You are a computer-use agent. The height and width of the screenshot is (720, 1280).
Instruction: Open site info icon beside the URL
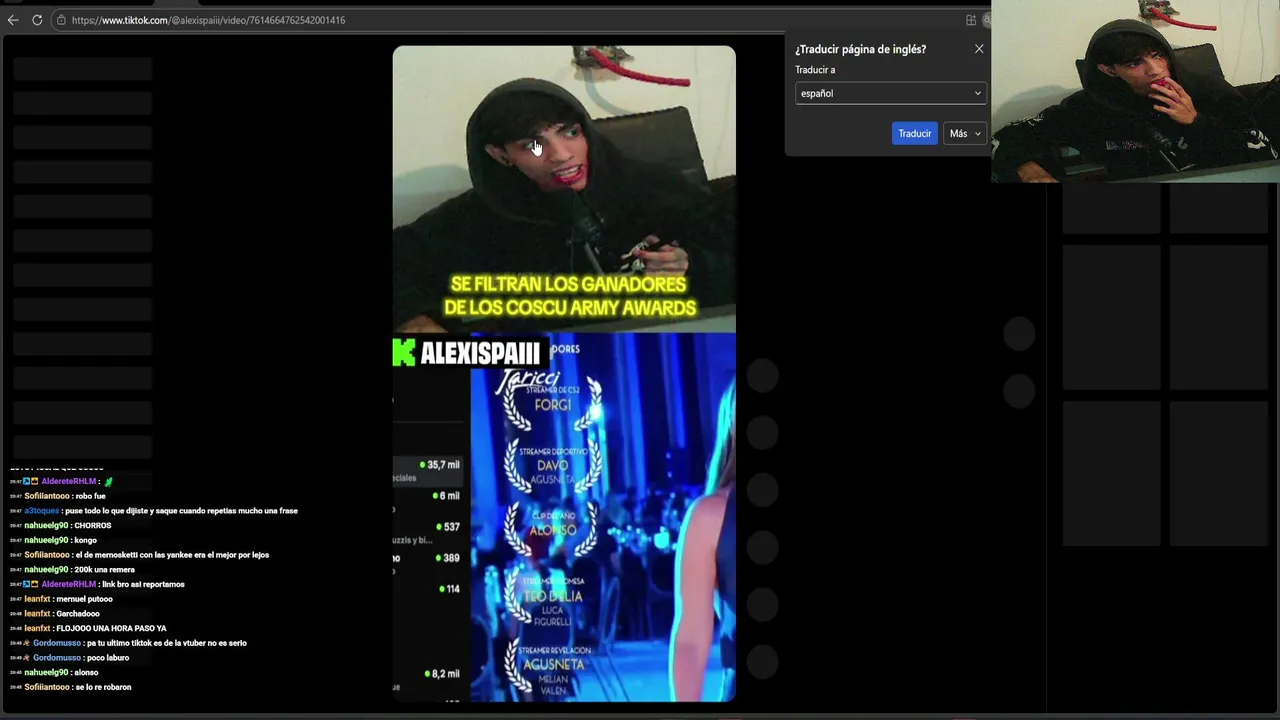click(x=61, y=20)
